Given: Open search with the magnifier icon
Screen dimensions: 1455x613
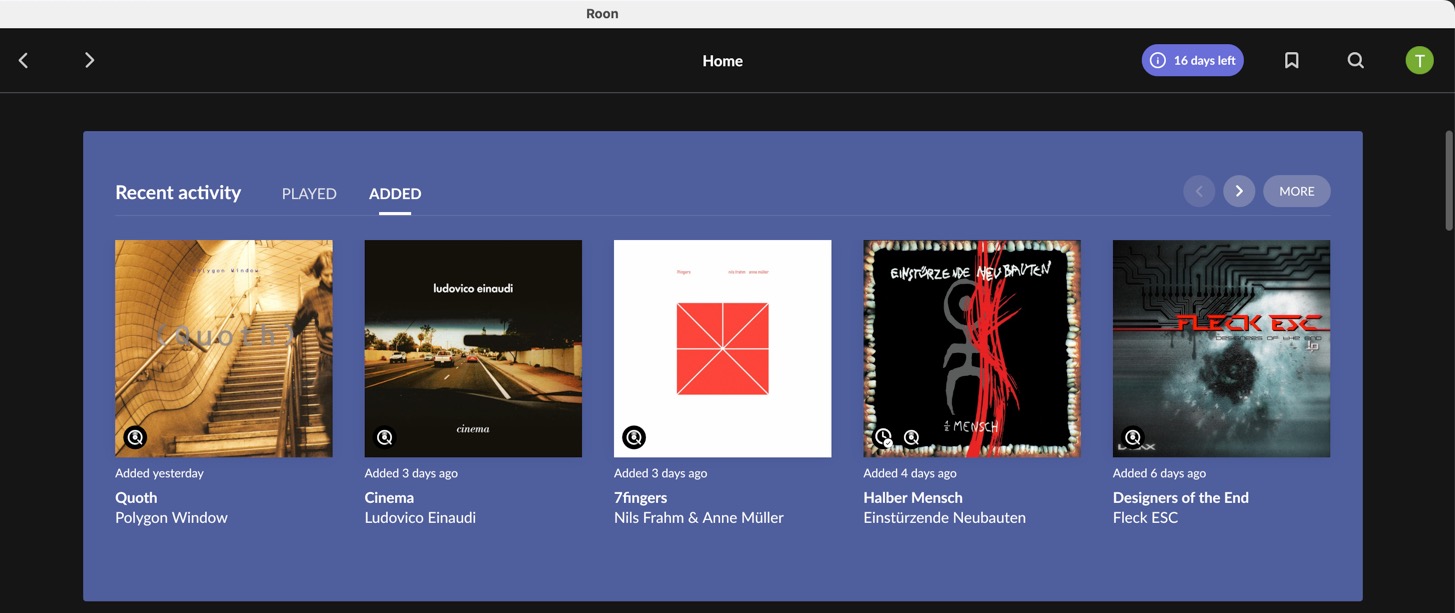Looking at the screenshot, I should pos(1355,60).
